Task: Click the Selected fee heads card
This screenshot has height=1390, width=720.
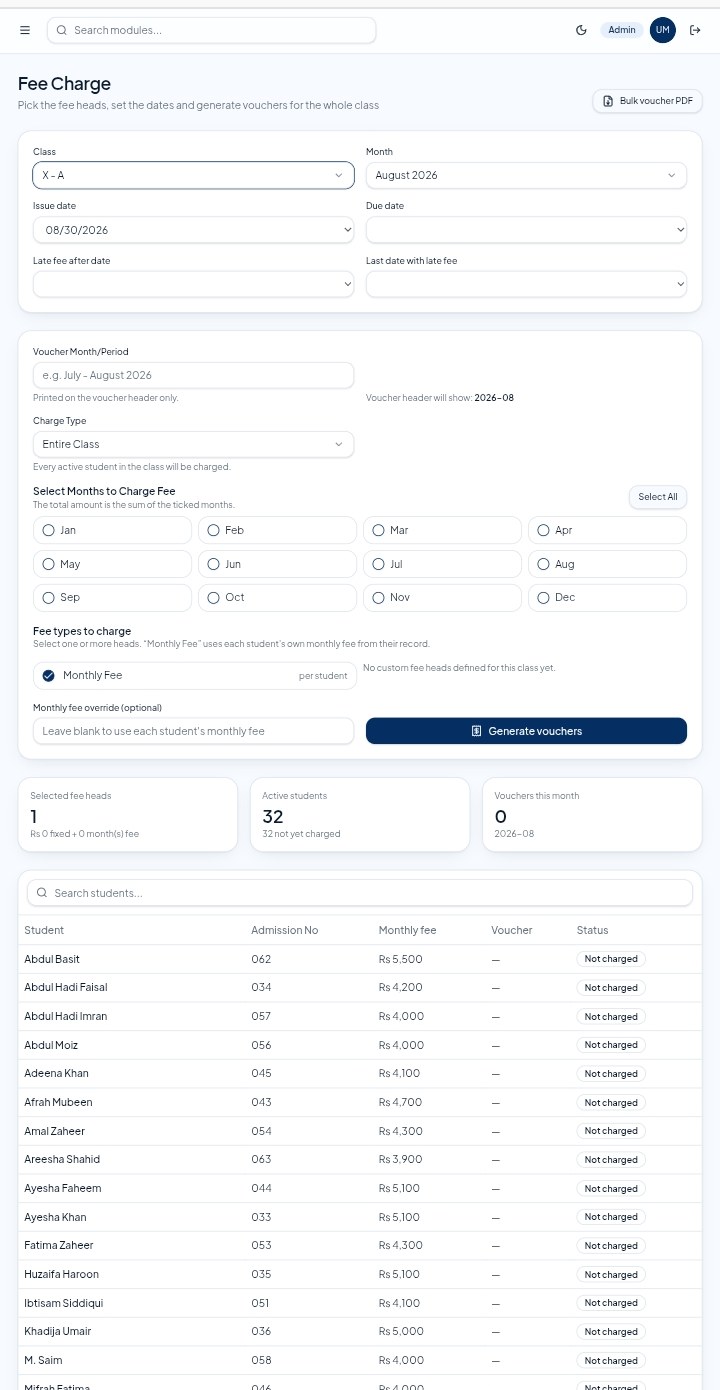Action: click(127, 815)
